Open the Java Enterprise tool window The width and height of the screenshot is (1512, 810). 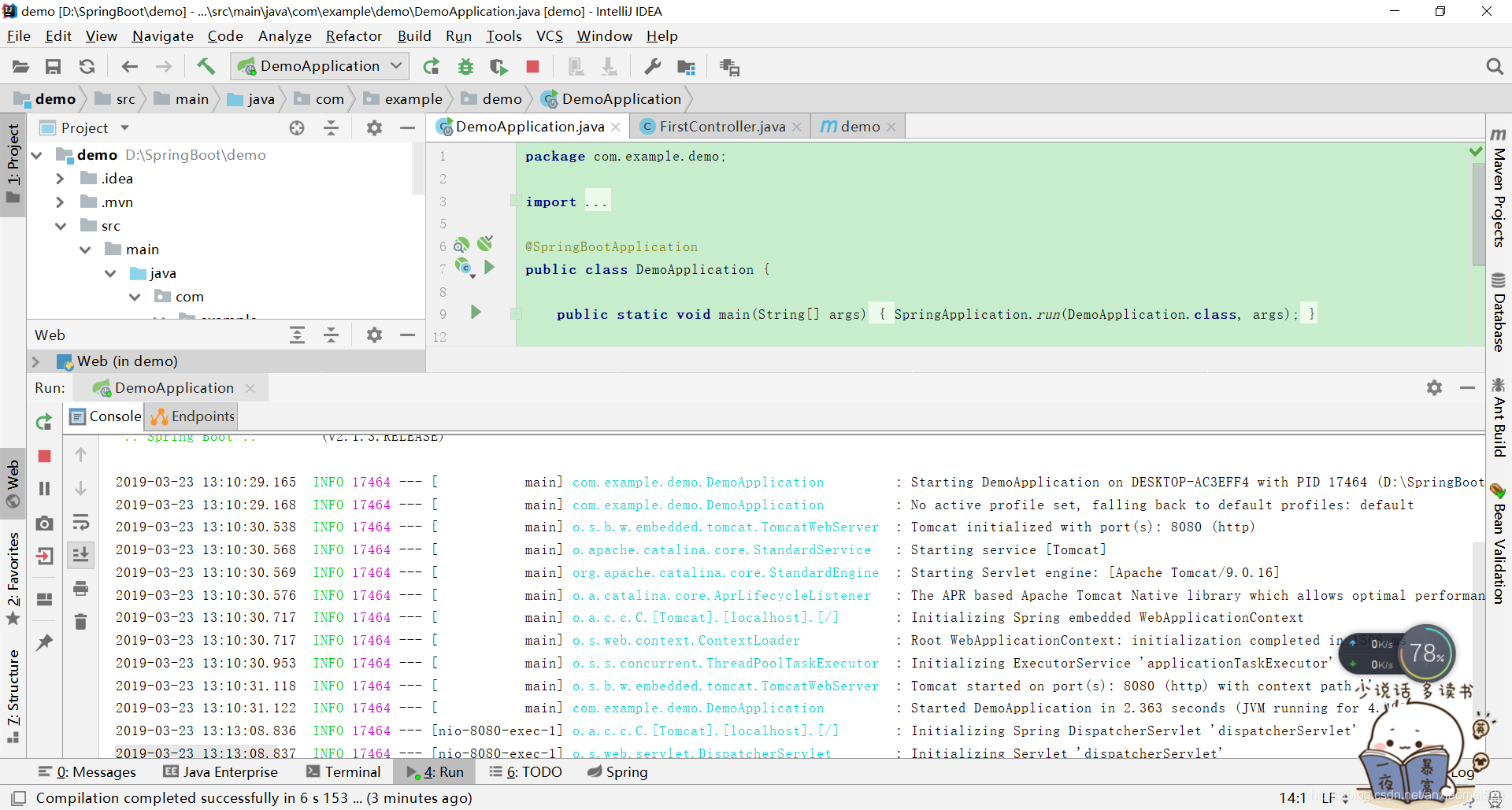click(x=220, y=772)
